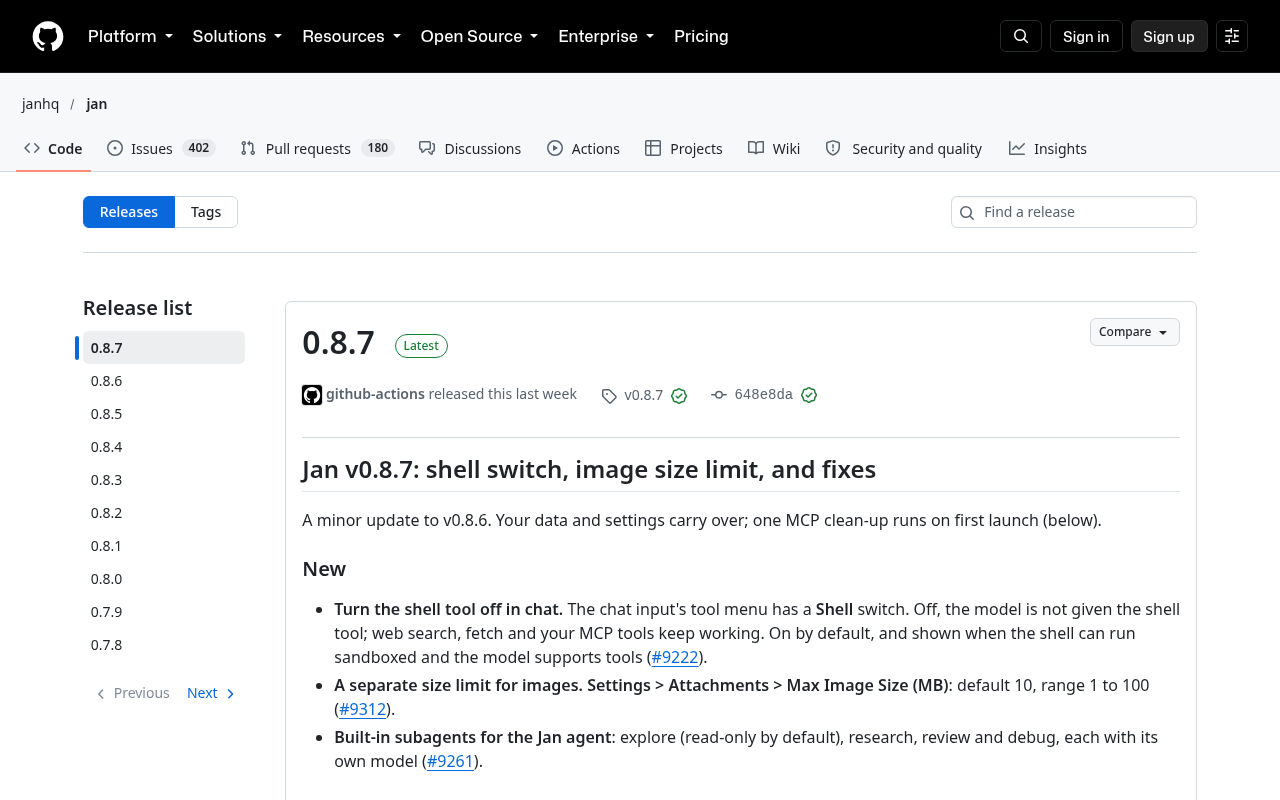Expand the Open Source menu
The image size is (1280, 800).
coord(479,36)
